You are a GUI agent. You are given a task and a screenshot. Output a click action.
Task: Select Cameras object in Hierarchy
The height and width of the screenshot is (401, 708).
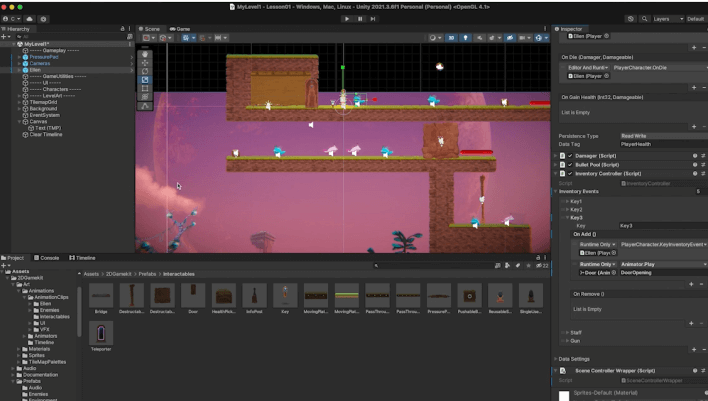[x=40, y=64]
